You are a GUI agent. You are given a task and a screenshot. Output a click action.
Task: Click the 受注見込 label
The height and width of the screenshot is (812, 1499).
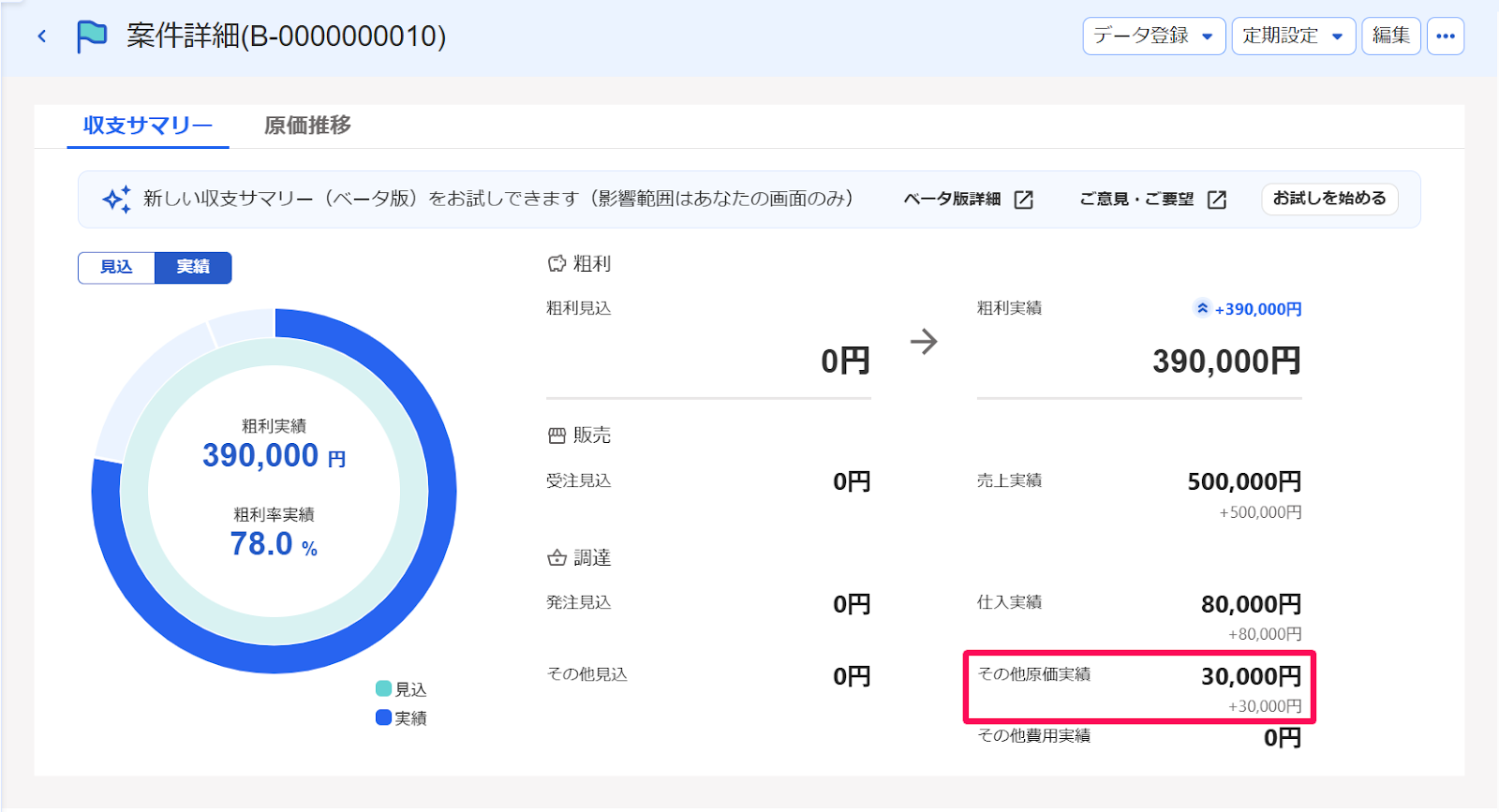[x=579, y=480]
